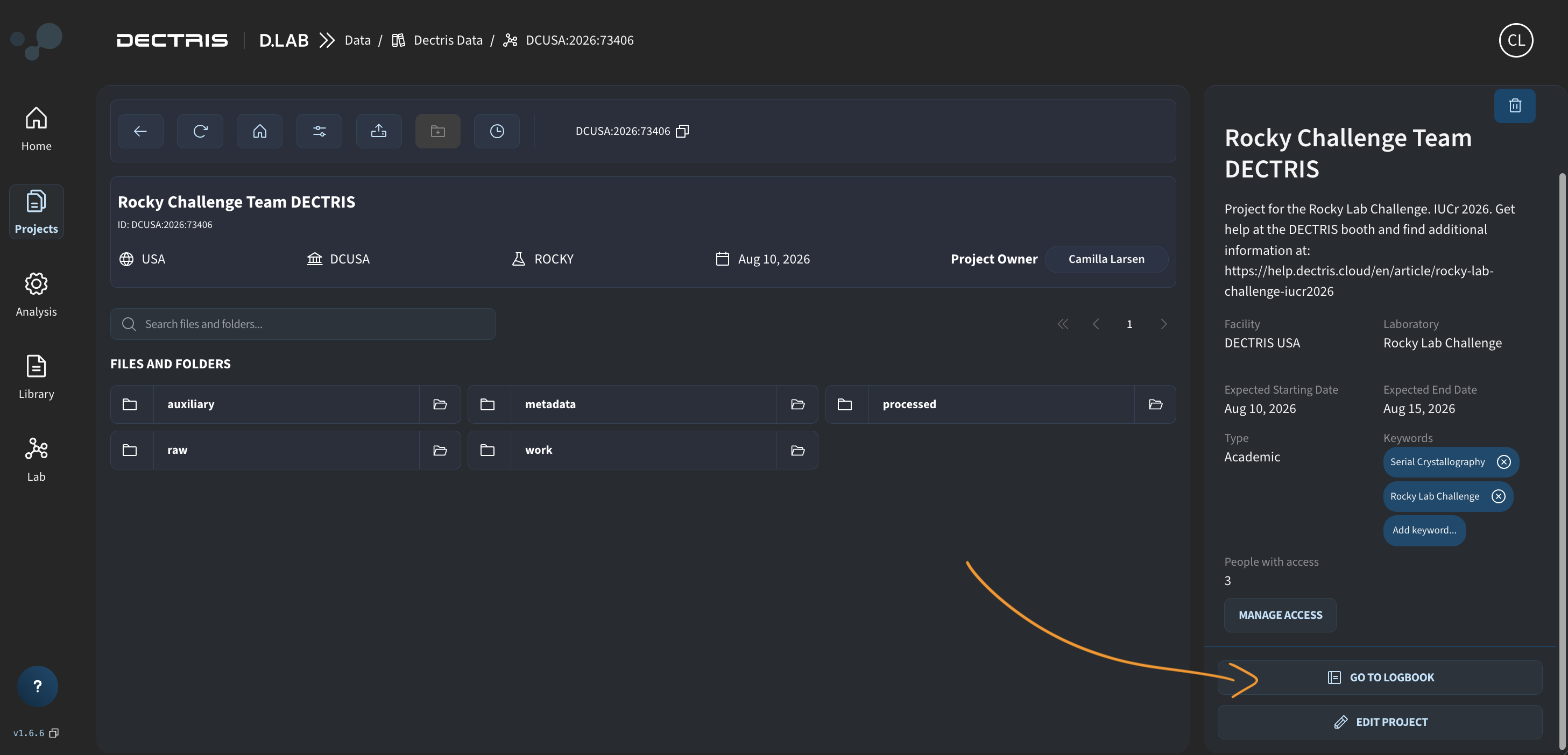This screenshot has width=1568, height=755.
Task: Click the new folder icon
Action: pos(437,131)
